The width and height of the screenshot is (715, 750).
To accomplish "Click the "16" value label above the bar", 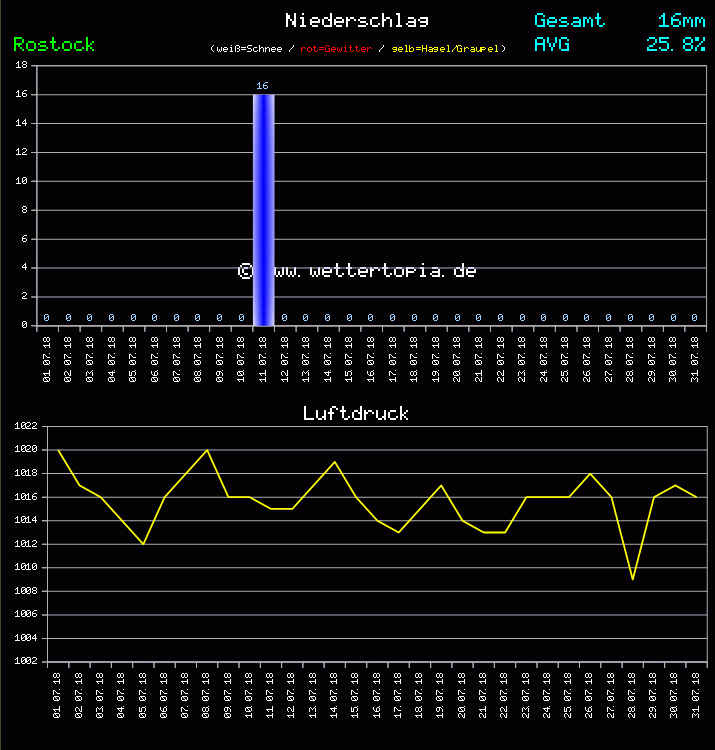I will coord(262,86).
